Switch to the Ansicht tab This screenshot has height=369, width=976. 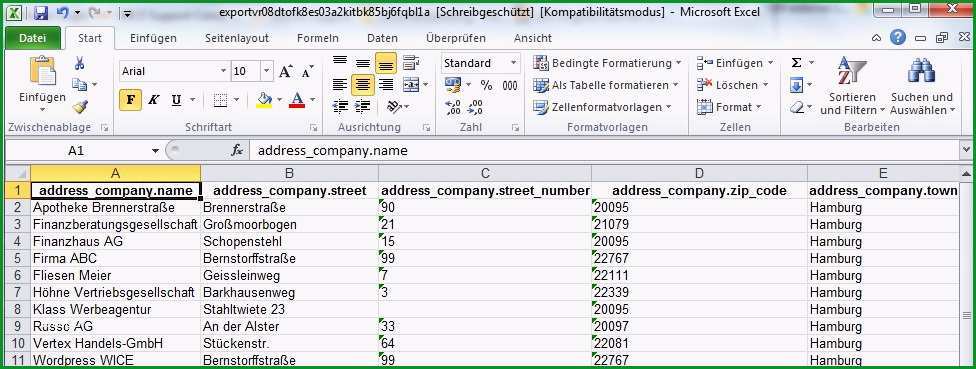(533, 38)
